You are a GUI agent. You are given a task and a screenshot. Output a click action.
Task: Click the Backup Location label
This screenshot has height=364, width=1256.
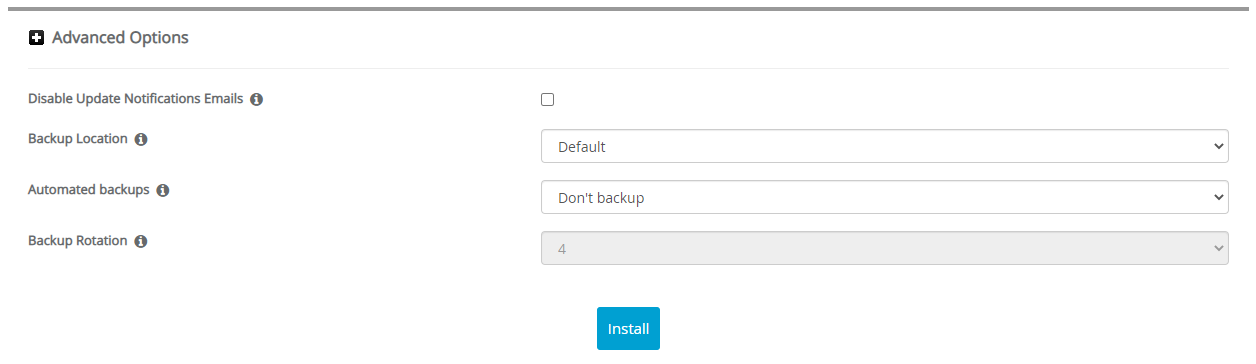[78, 139]
